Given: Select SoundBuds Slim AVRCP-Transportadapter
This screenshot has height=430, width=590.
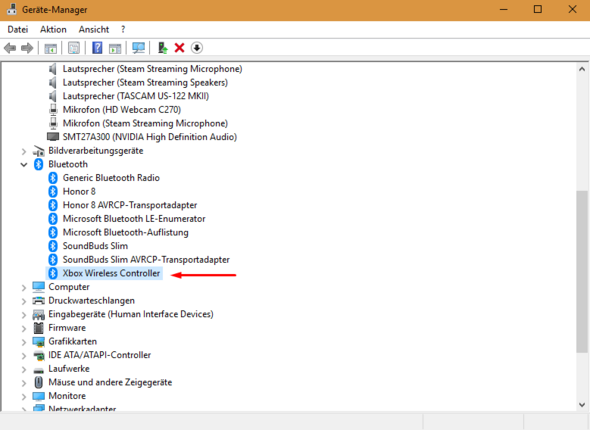Looking at the screenshot, I should click(146, 260).
